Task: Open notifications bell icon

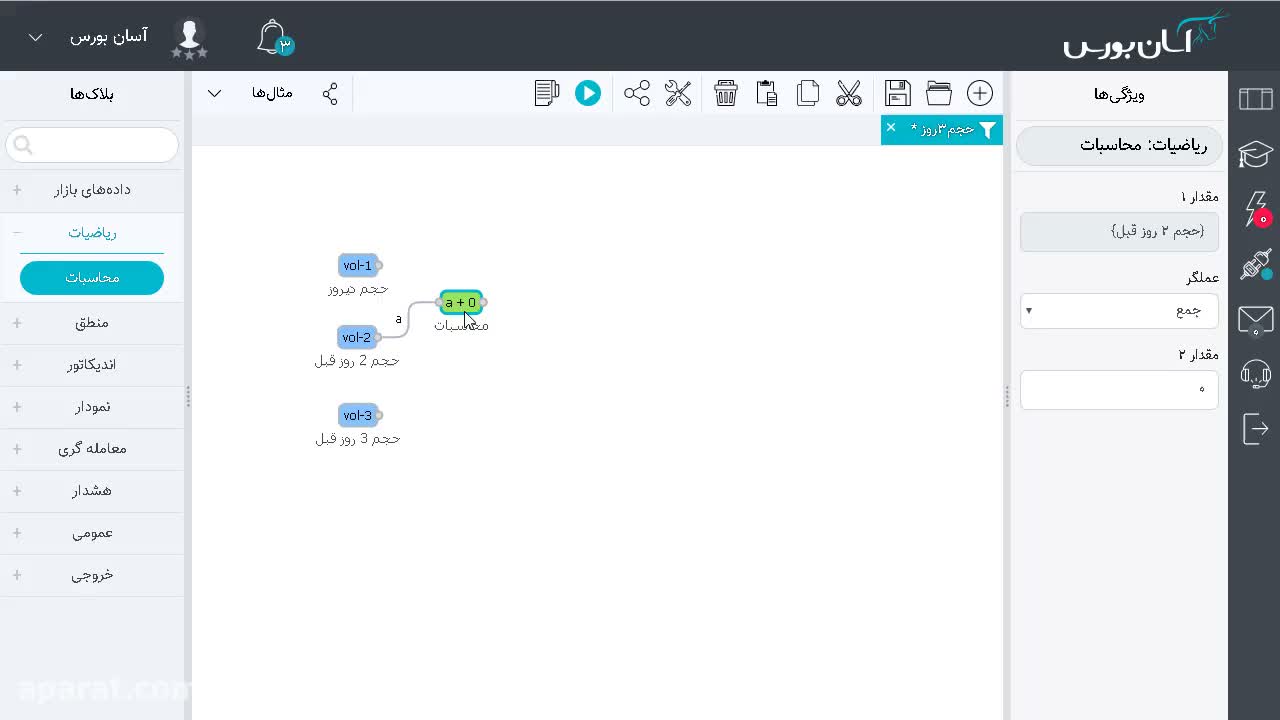Action: pyautogui.click(x=272, y=37)
